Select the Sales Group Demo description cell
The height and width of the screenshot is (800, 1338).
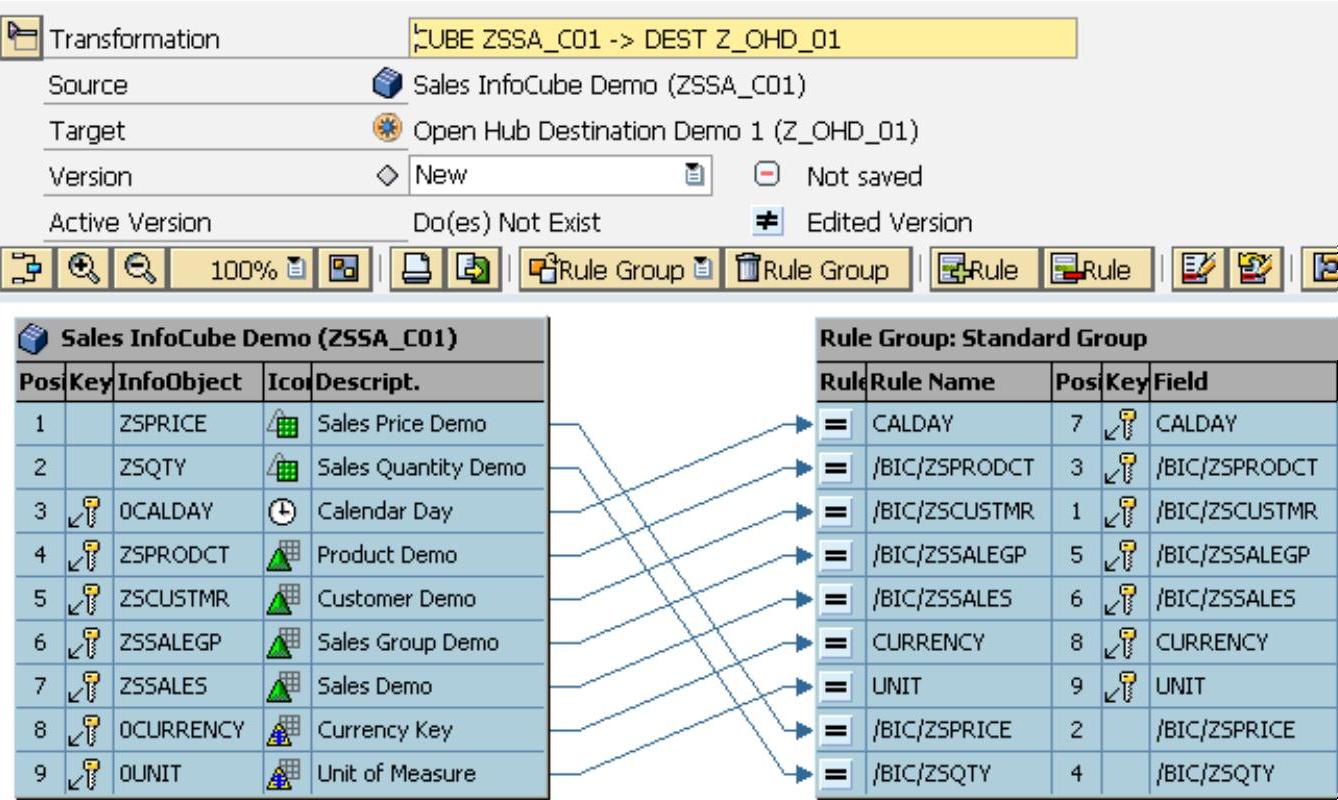[429, 642]
